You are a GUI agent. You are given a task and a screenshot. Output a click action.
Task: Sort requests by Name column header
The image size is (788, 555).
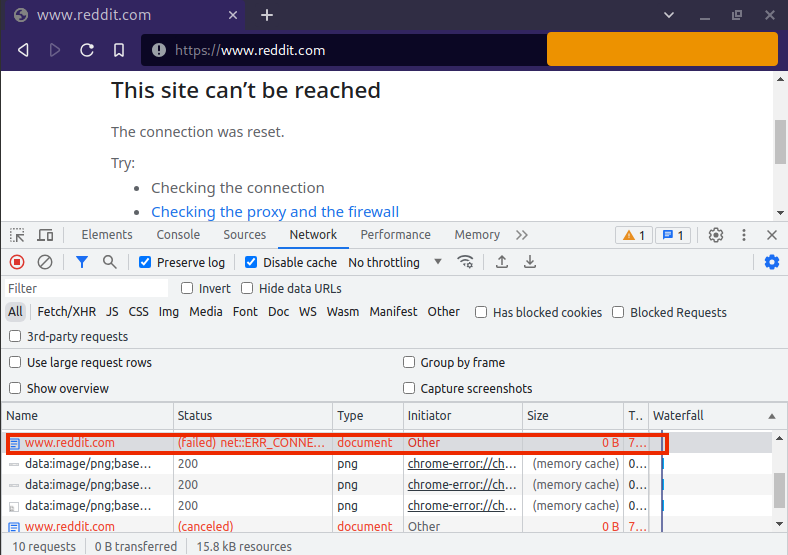pos(87,415)
